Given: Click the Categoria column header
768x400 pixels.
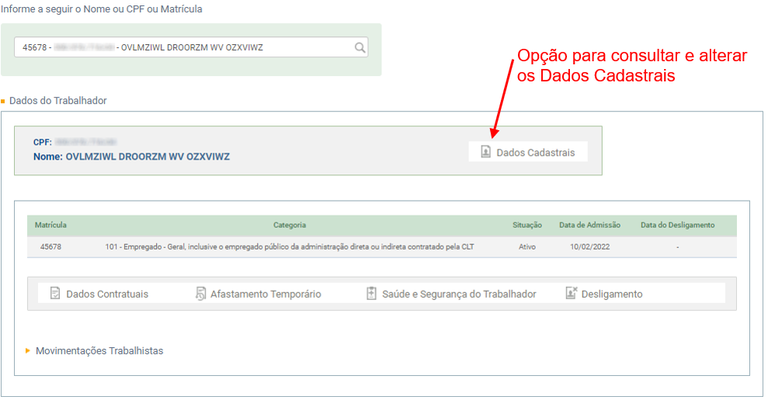Looking at the screenshot, I should [x=289, y=225].
